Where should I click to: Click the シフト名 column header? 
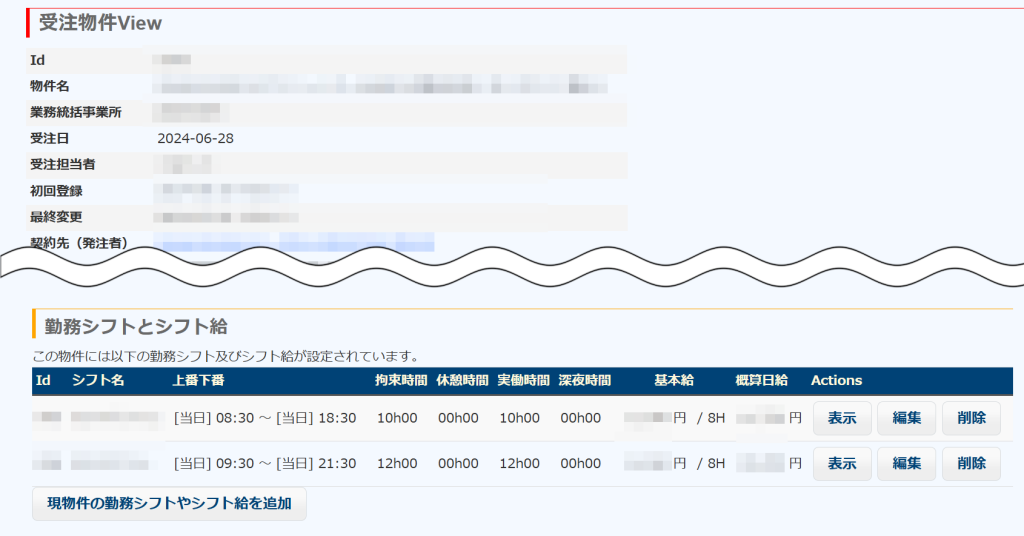[98, 381]
